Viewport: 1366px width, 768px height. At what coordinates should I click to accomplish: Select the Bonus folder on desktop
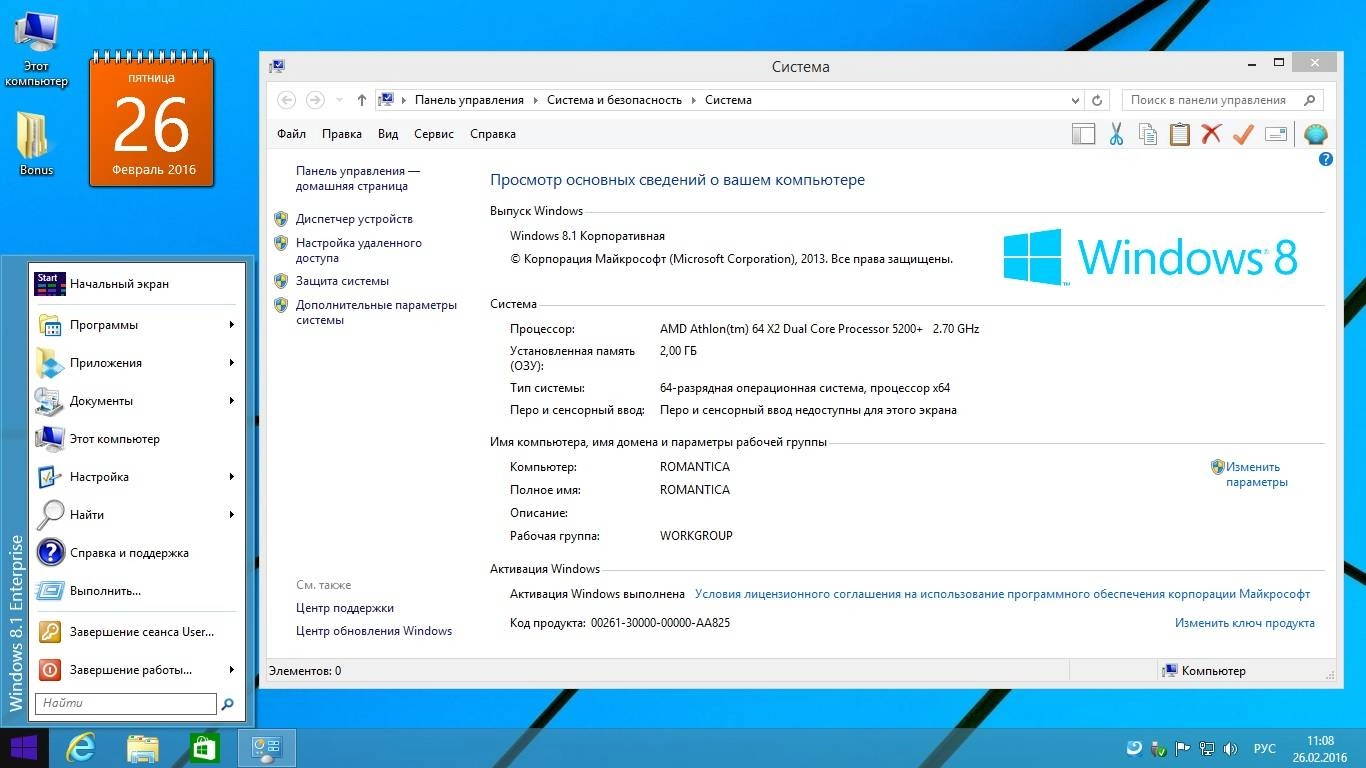pyautogui.click(x=36, y=143)
